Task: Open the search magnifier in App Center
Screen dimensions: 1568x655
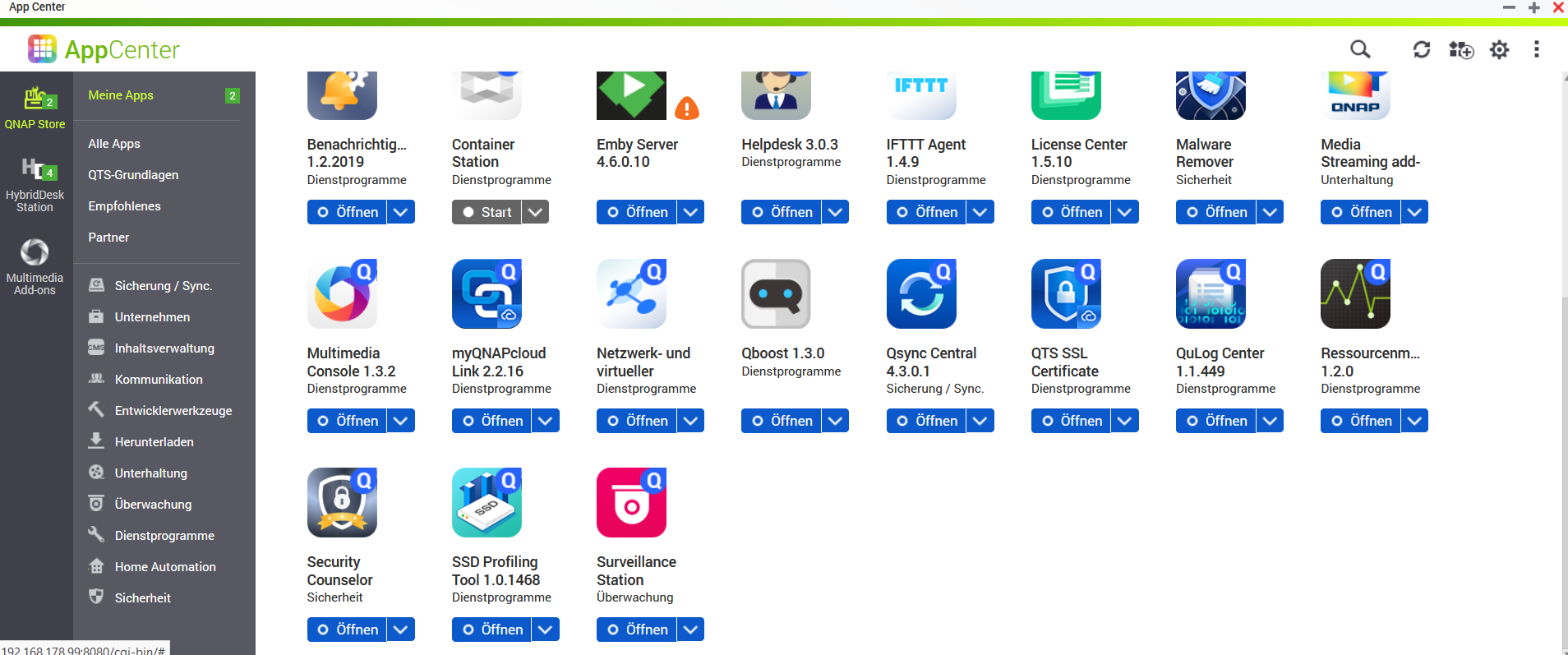Action: tap(1360, 49)
